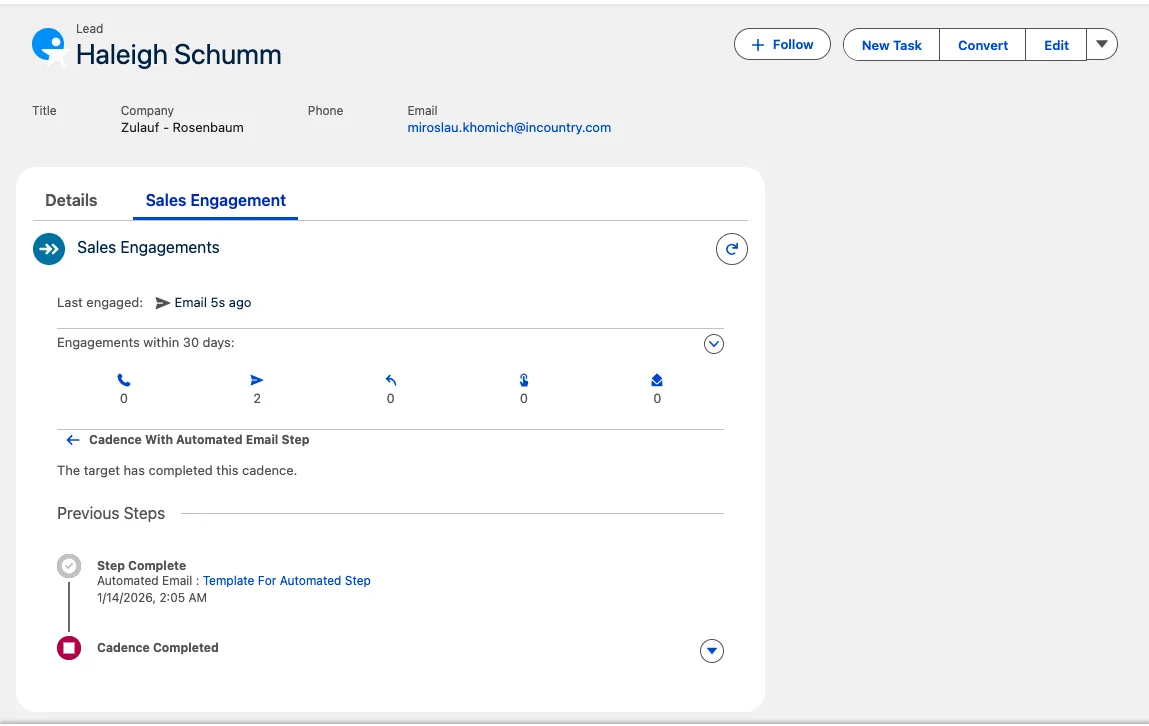Follow this lead record

click(x=782, y=45)
